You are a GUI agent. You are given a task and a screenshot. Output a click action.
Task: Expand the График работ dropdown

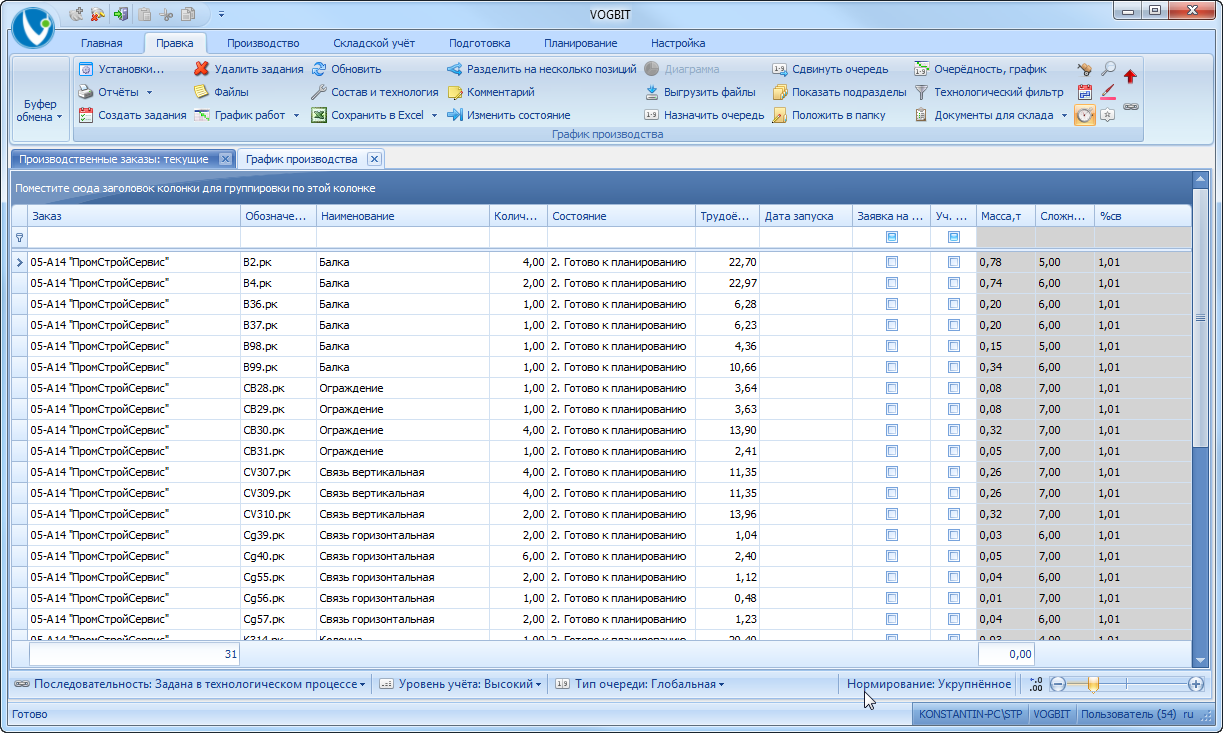click(296, 115)
